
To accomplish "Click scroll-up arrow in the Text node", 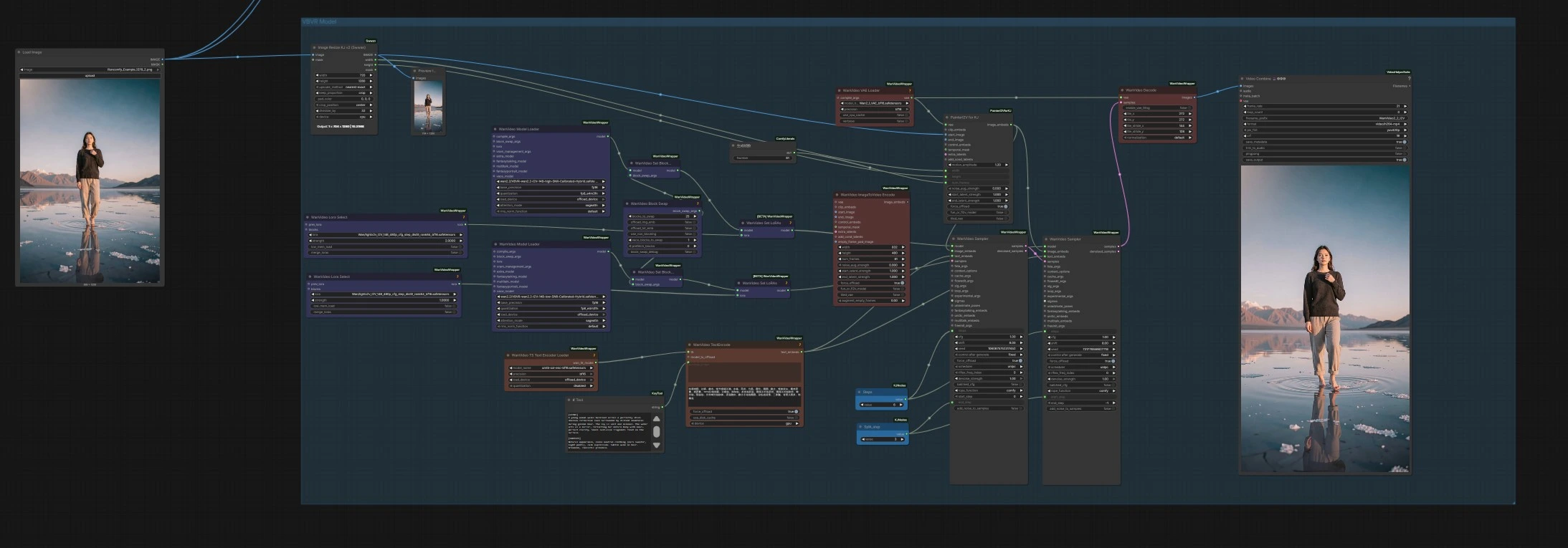I will pyautogui.click(x=656, y=419).
